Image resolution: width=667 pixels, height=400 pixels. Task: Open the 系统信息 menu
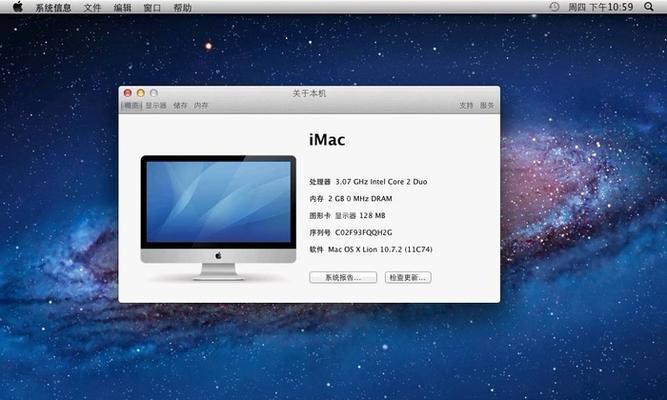coord(53,8)
